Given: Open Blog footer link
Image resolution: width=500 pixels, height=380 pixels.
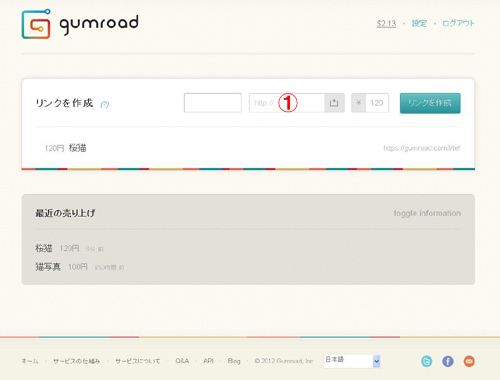Looking at the screenshot, I should (234, 361).
